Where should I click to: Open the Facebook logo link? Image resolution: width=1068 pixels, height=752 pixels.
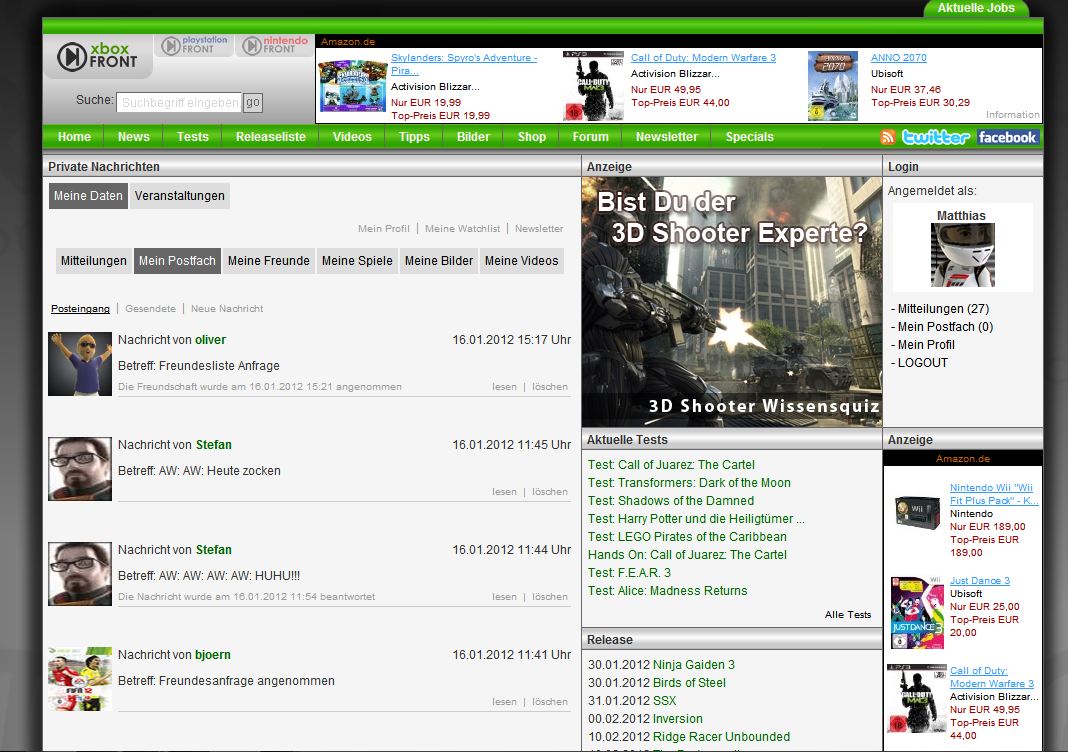point(1007,137)
